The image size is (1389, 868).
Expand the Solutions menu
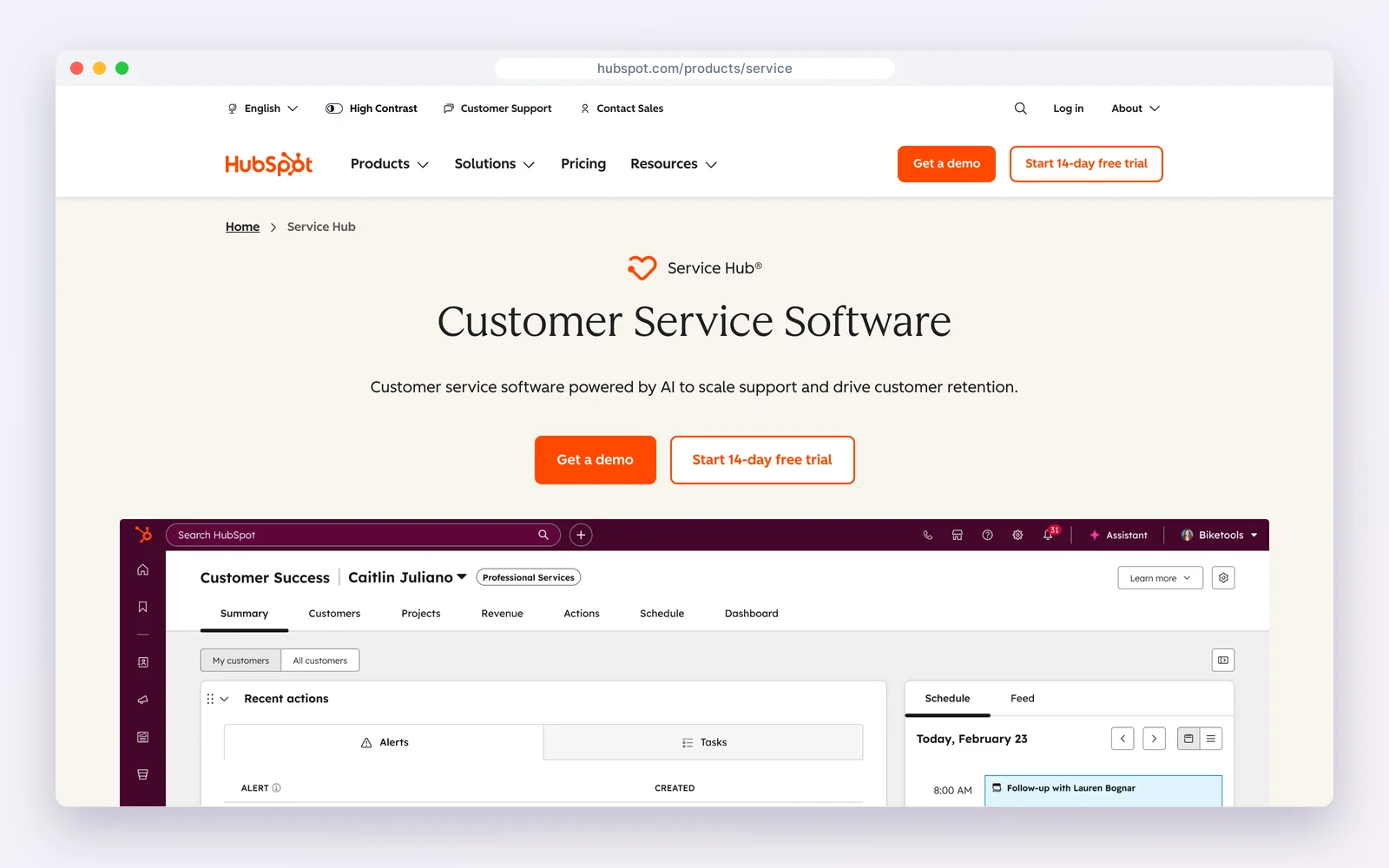click(x=495, y=164)
